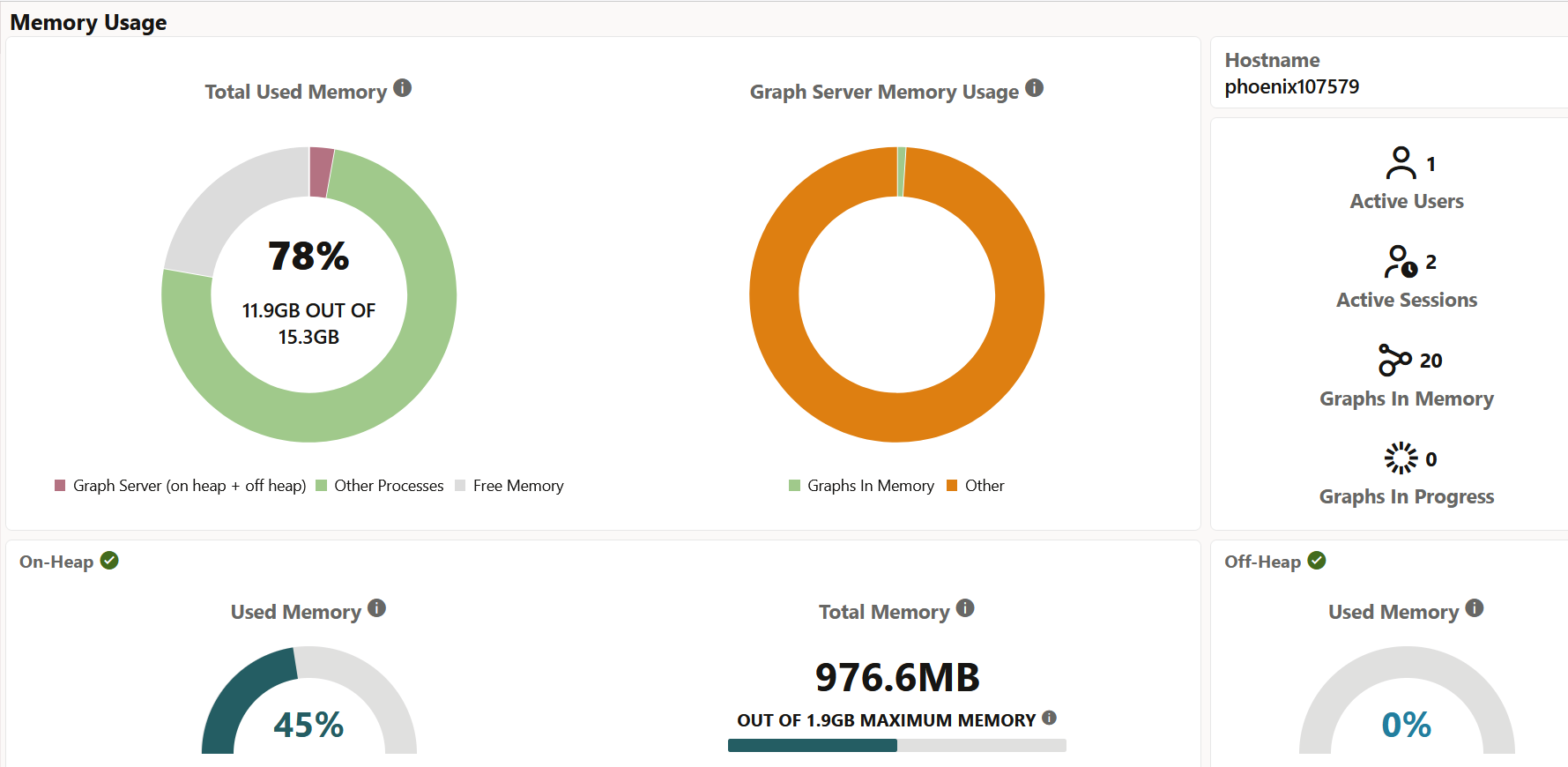Click info icon beside Total Memory heading
Viewport: 1568px width, 767px height.
pos(965,608)
